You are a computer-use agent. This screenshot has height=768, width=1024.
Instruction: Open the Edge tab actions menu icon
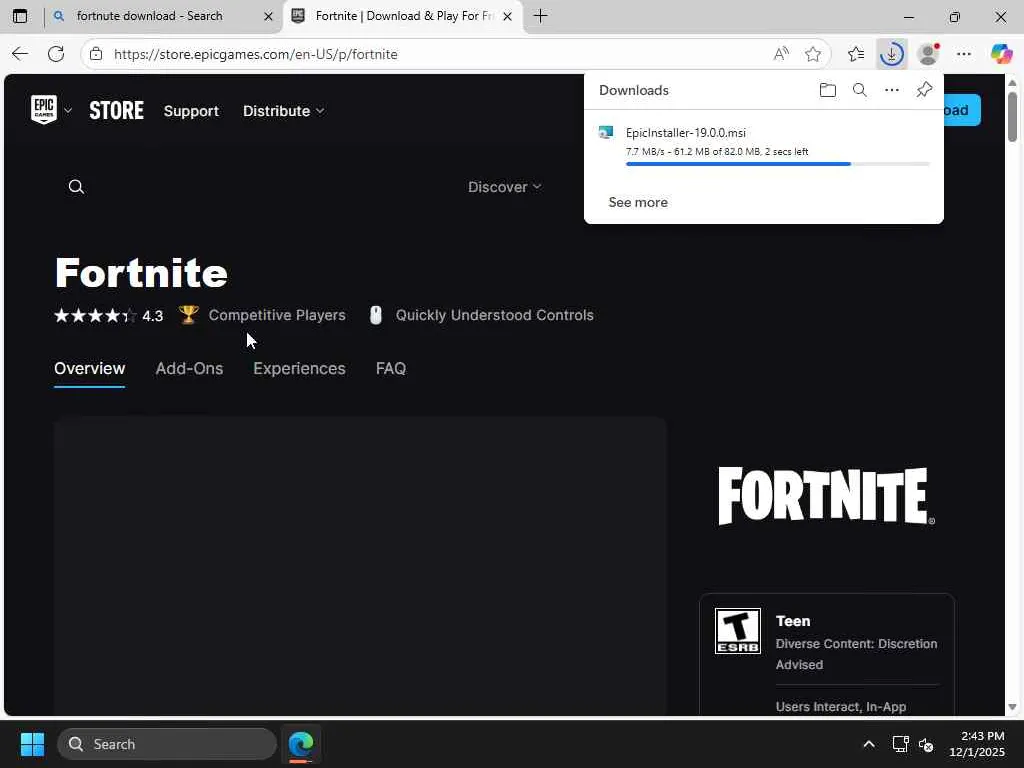click(x=20, y=16)
